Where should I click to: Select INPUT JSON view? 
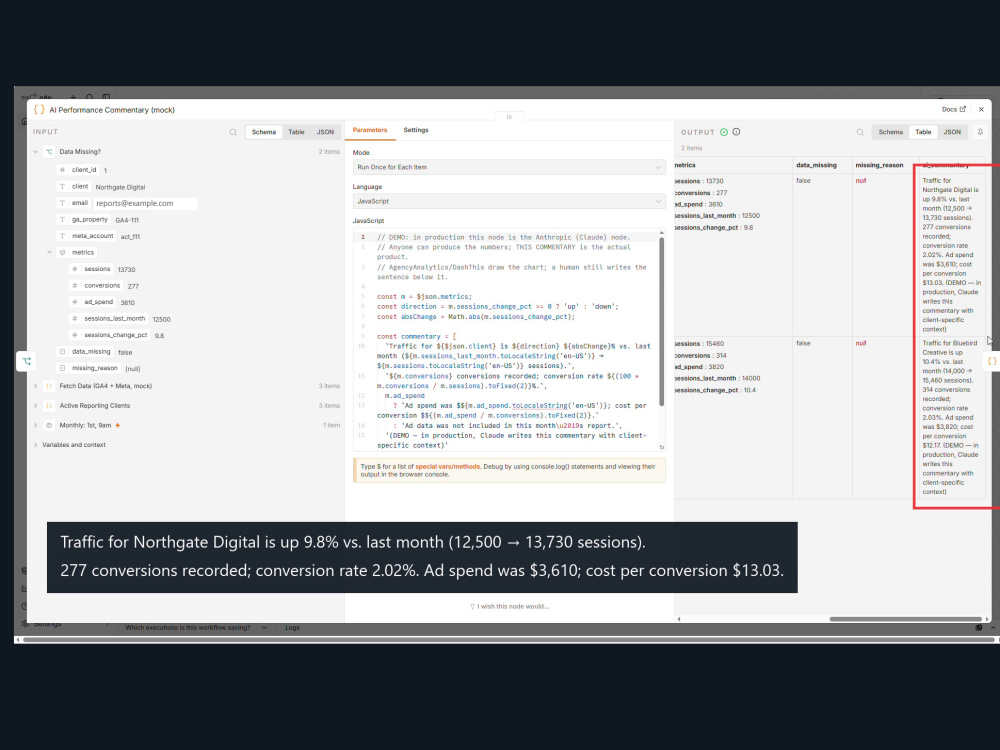(x=325, y=132)
